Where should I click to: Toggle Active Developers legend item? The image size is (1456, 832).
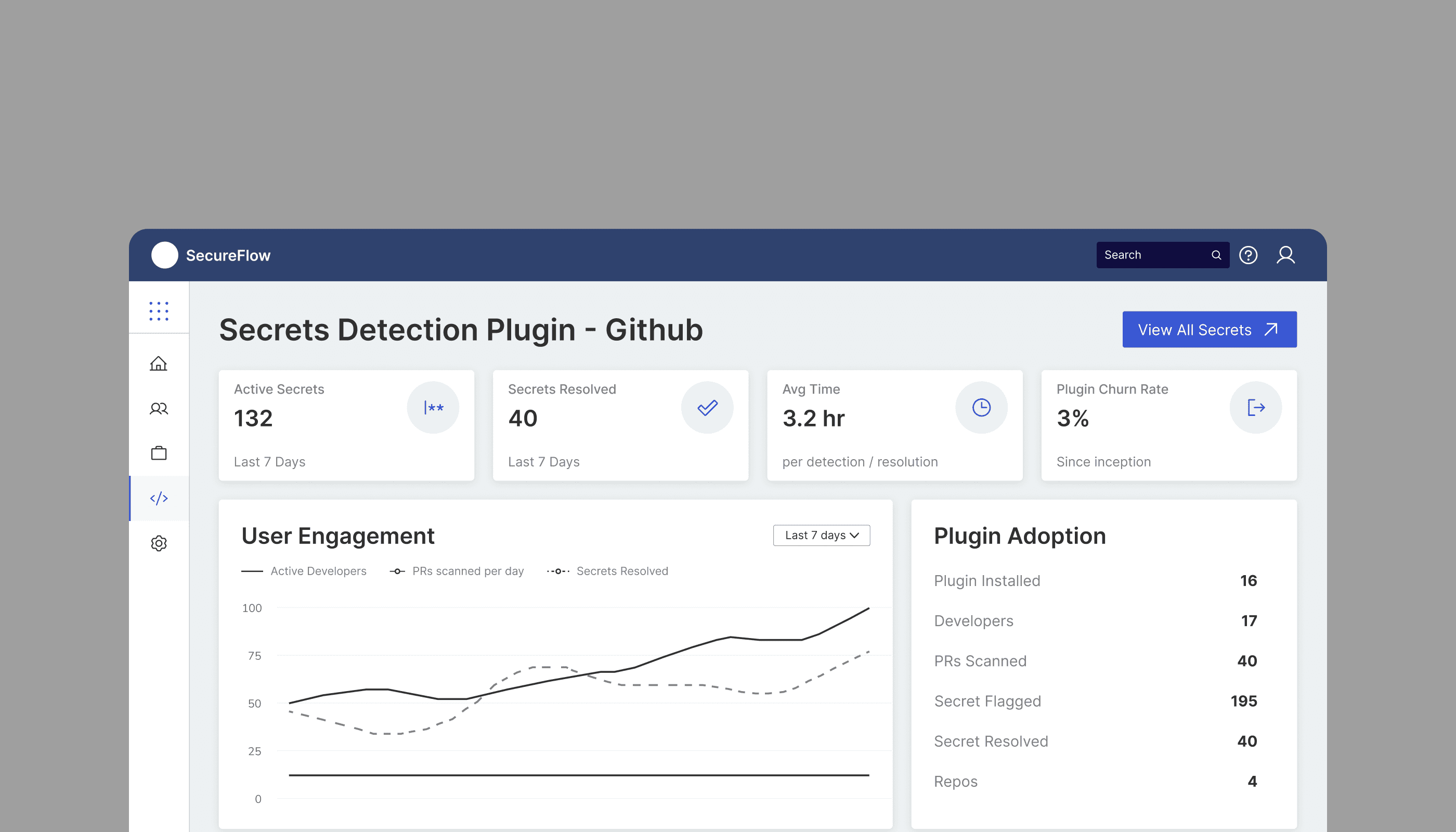tap(304, 571)
